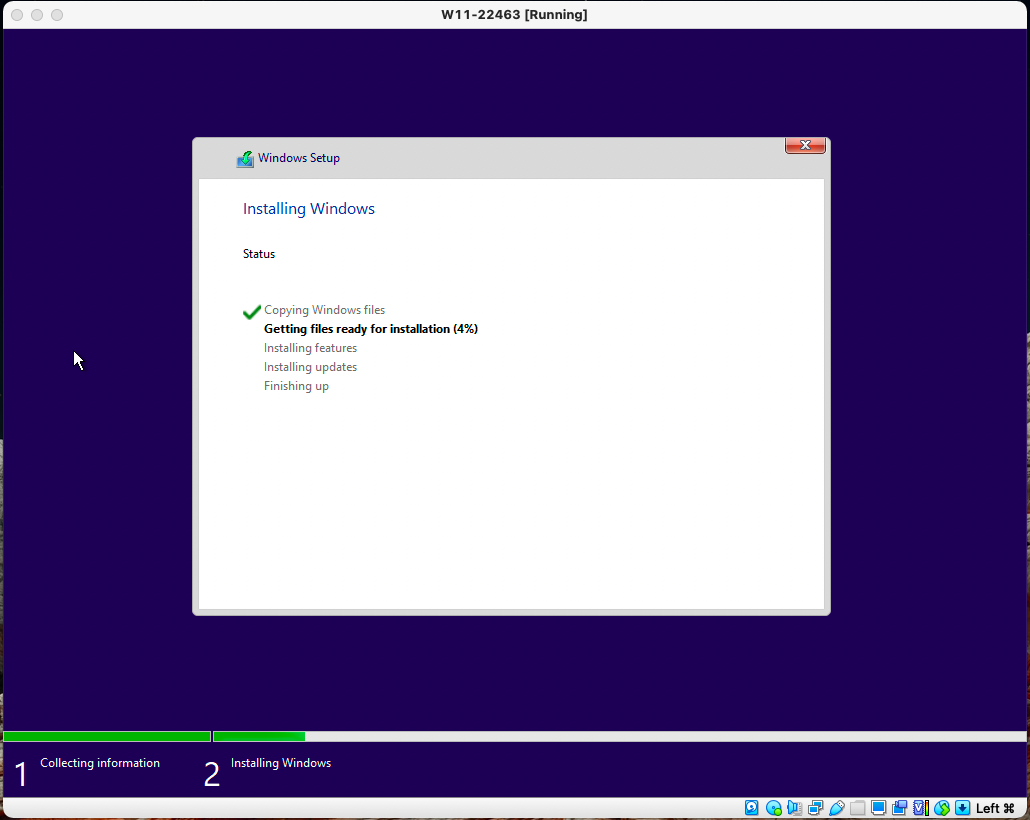Open the USB devices status icon
The height and width of the screenshot is (820, 1030).
(837, 808)
